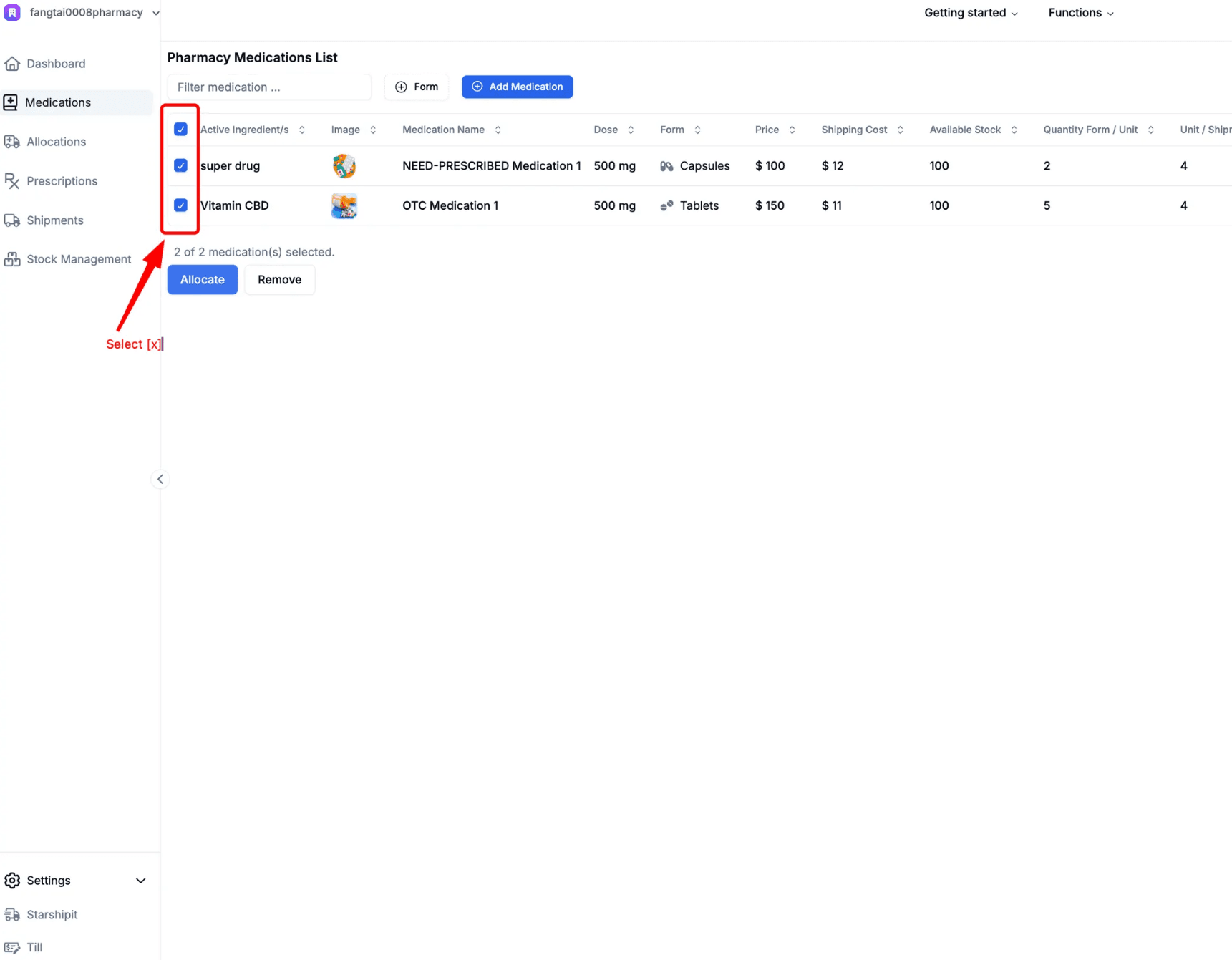Open the Getting started dropdown
The height and width of the screenshot is (960, 1232).
tap(970, 13)
